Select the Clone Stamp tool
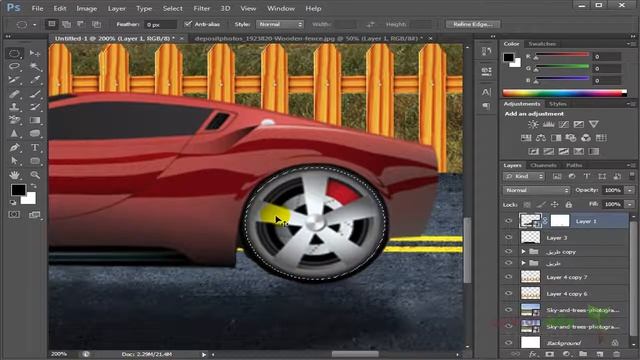The image size is (640, 360). point(14,107)
